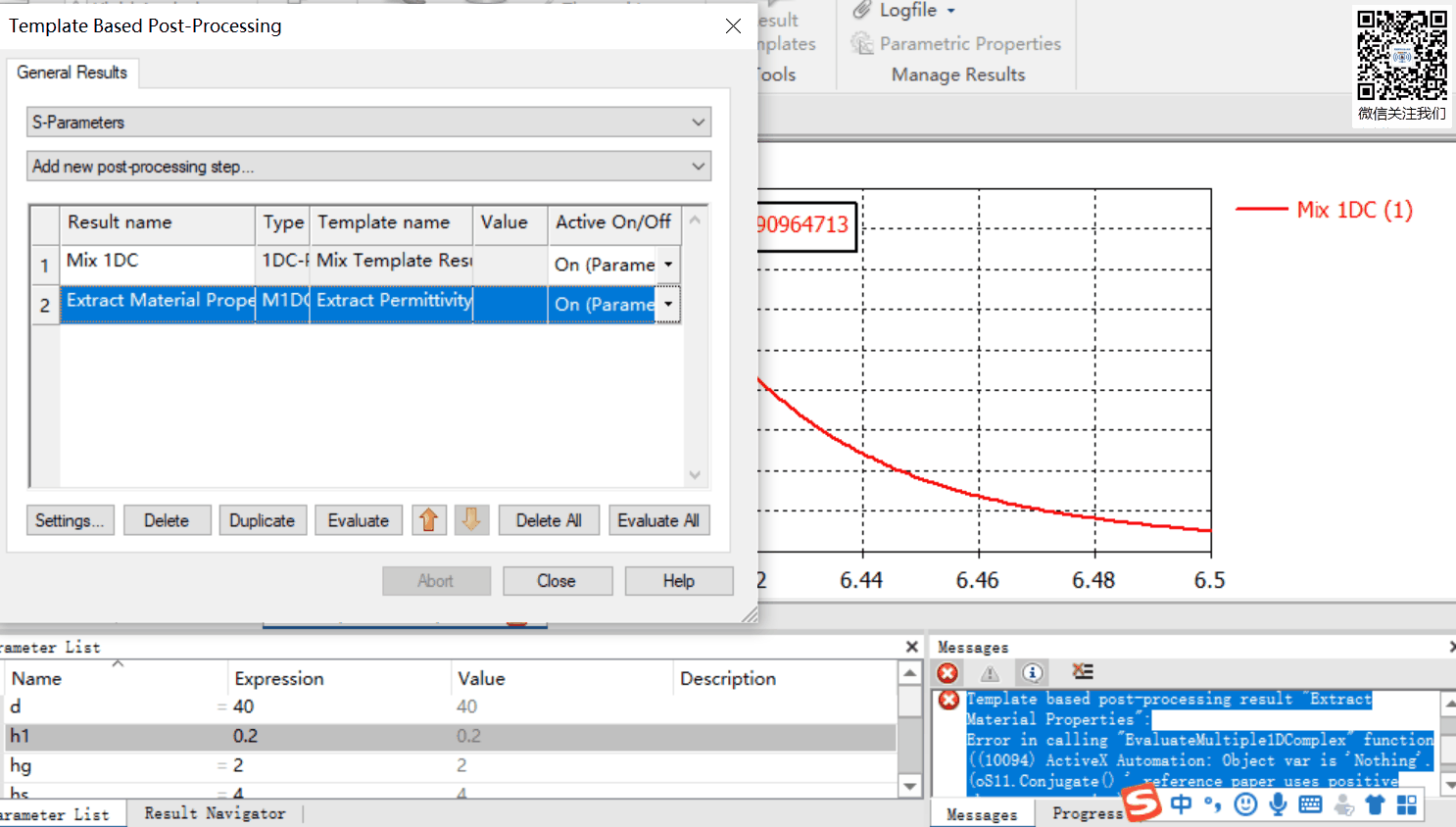Click the scroll-down arrow of the results table
Image resolution: width=1456 pixels, height=827 pixels.
pyautogui.click(x=695, y=475)
